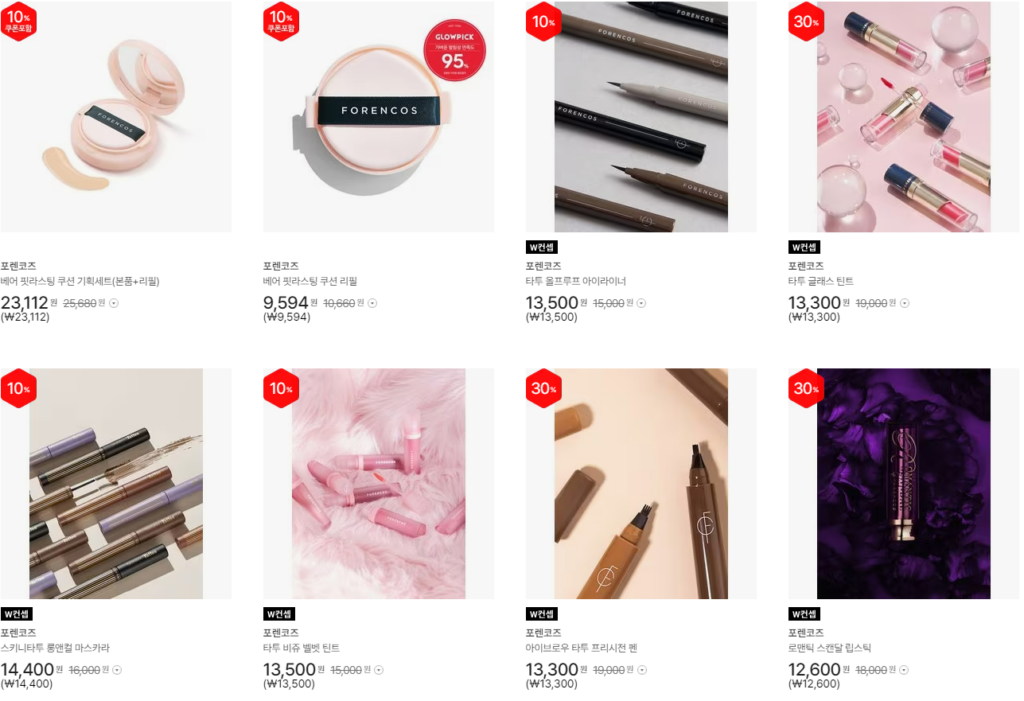1024x701 pixels.
Task: Click the GLOWPICK 95% red badge
Action: coord(455,50)
